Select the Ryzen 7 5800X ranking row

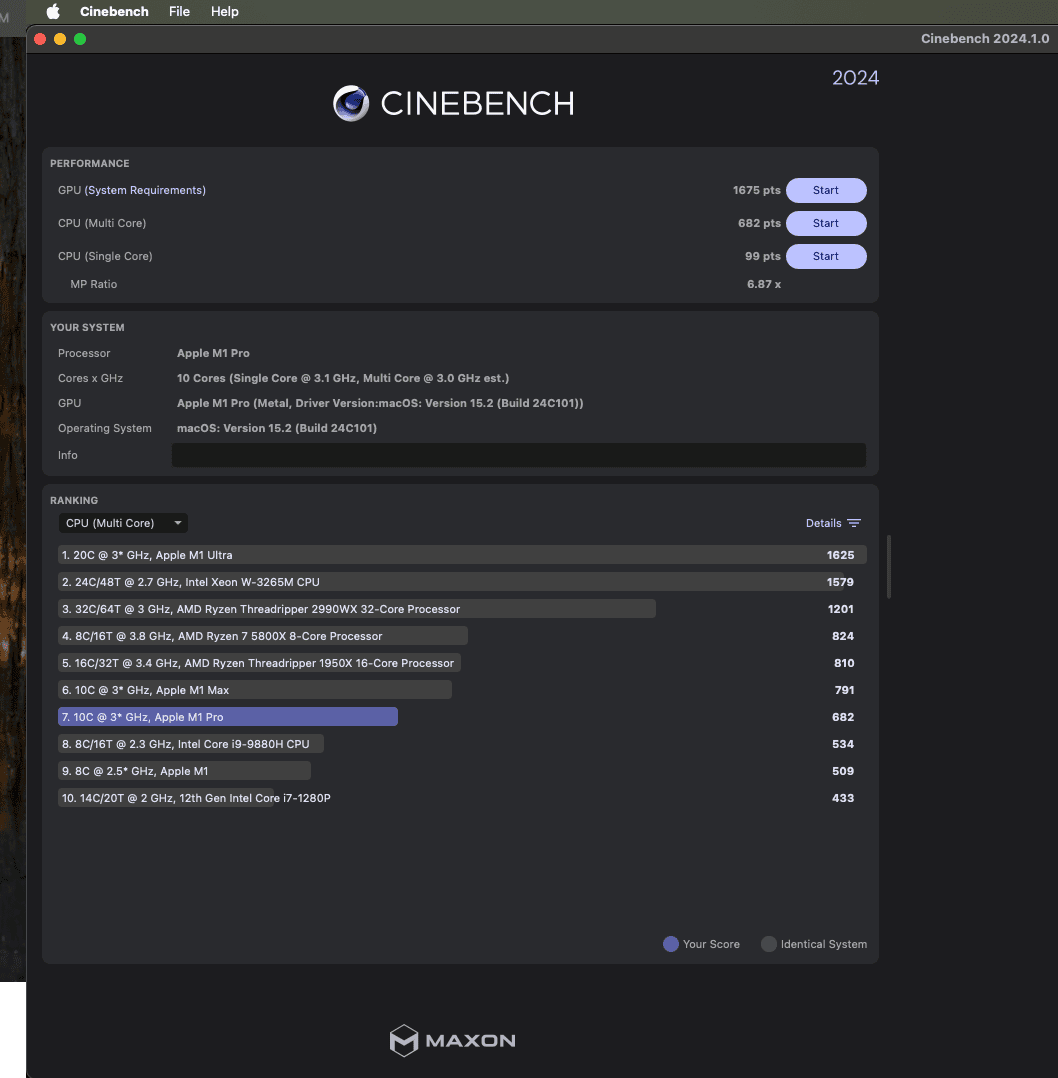(462, 636)
